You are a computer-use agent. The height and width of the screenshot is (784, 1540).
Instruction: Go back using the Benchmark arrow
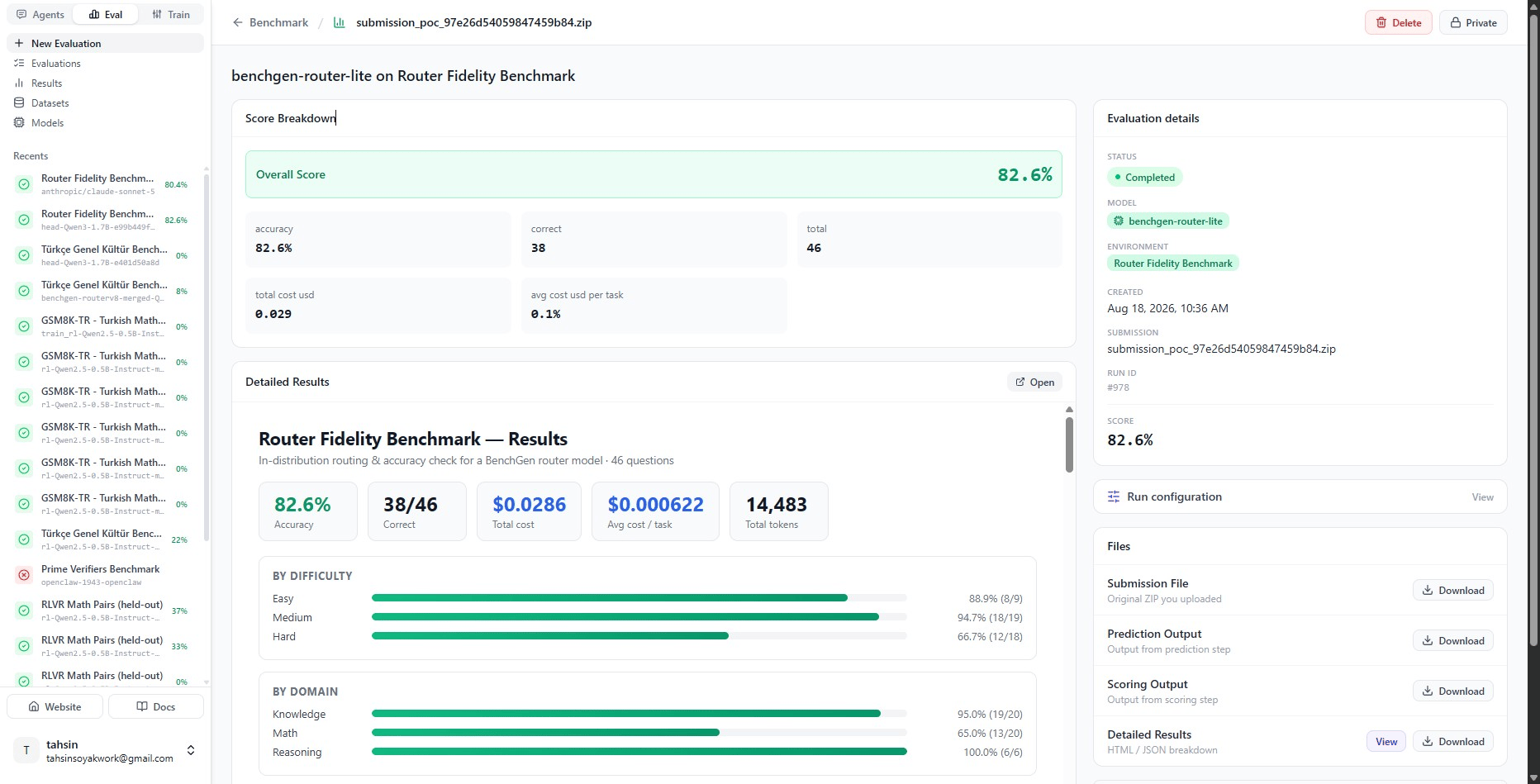[238, 22]
